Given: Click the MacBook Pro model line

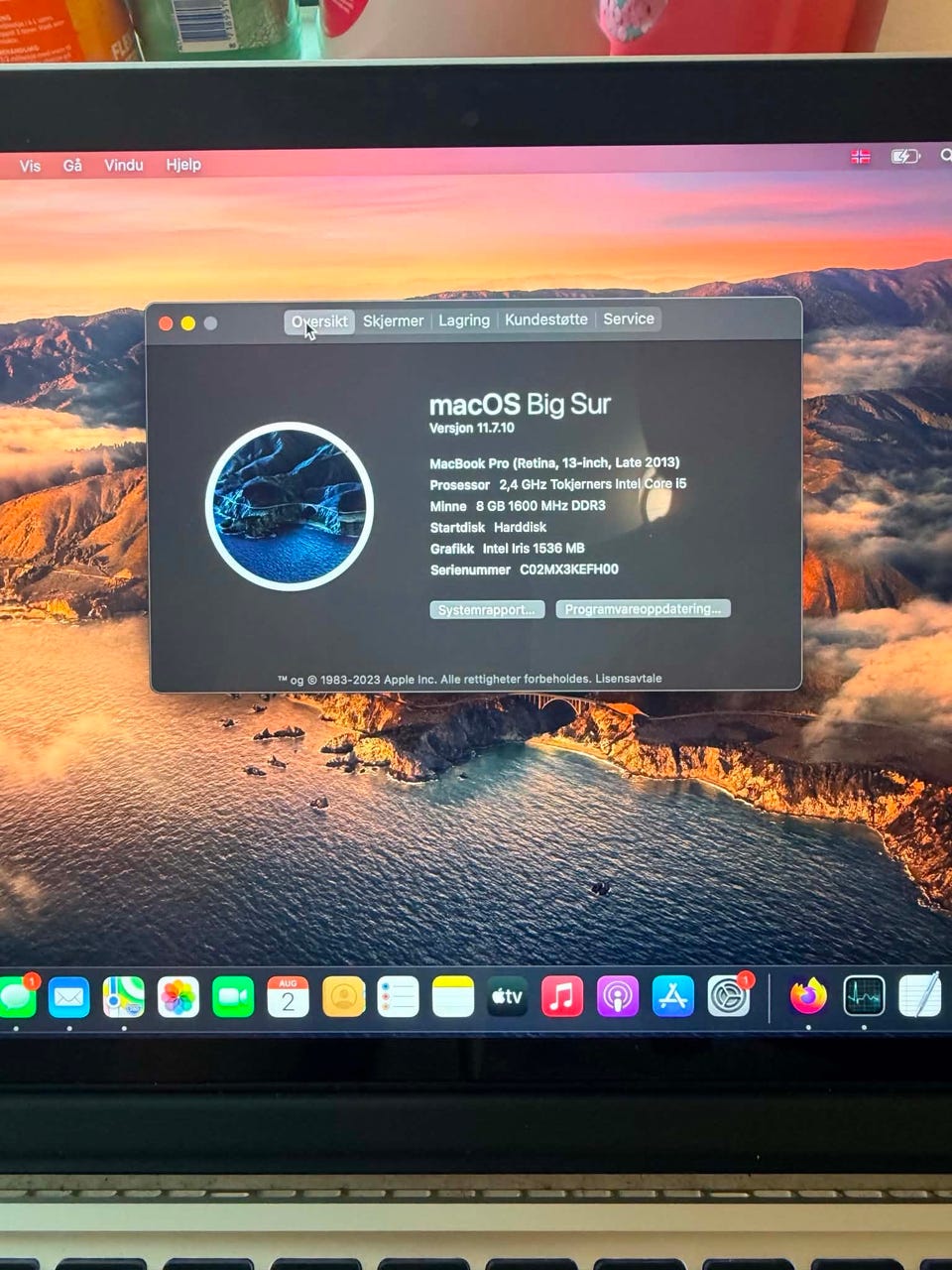Looking at the screenshot, I should point(554,463).
